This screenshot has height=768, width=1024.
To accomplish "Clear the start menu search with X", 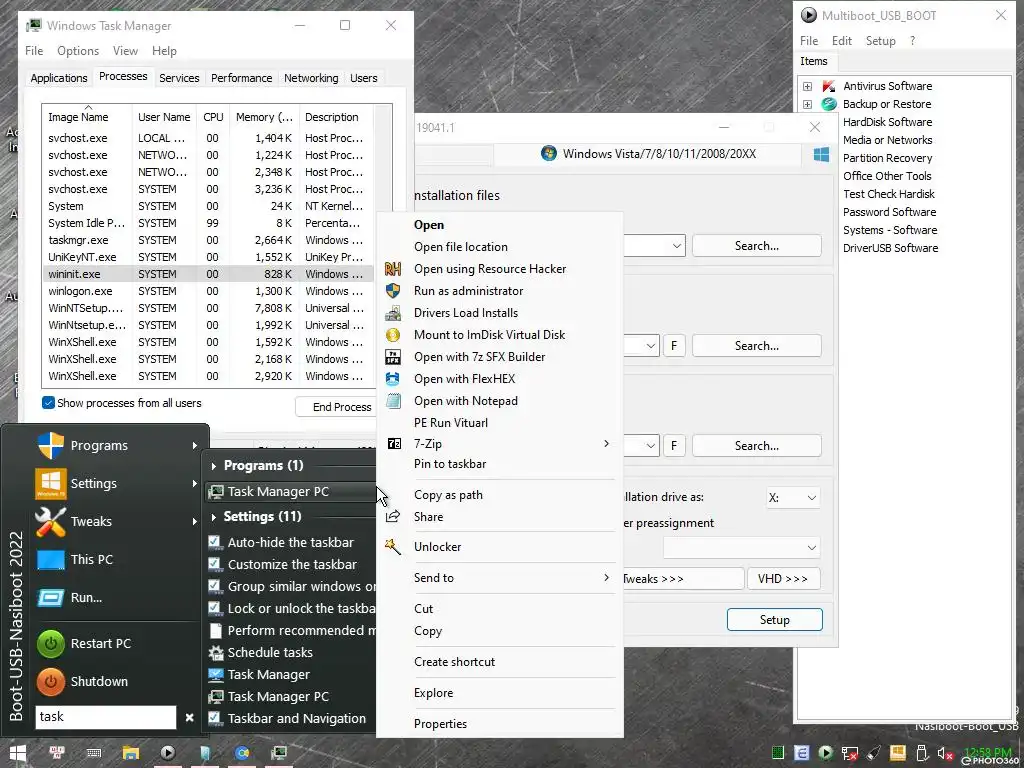I will pos(189,717).
